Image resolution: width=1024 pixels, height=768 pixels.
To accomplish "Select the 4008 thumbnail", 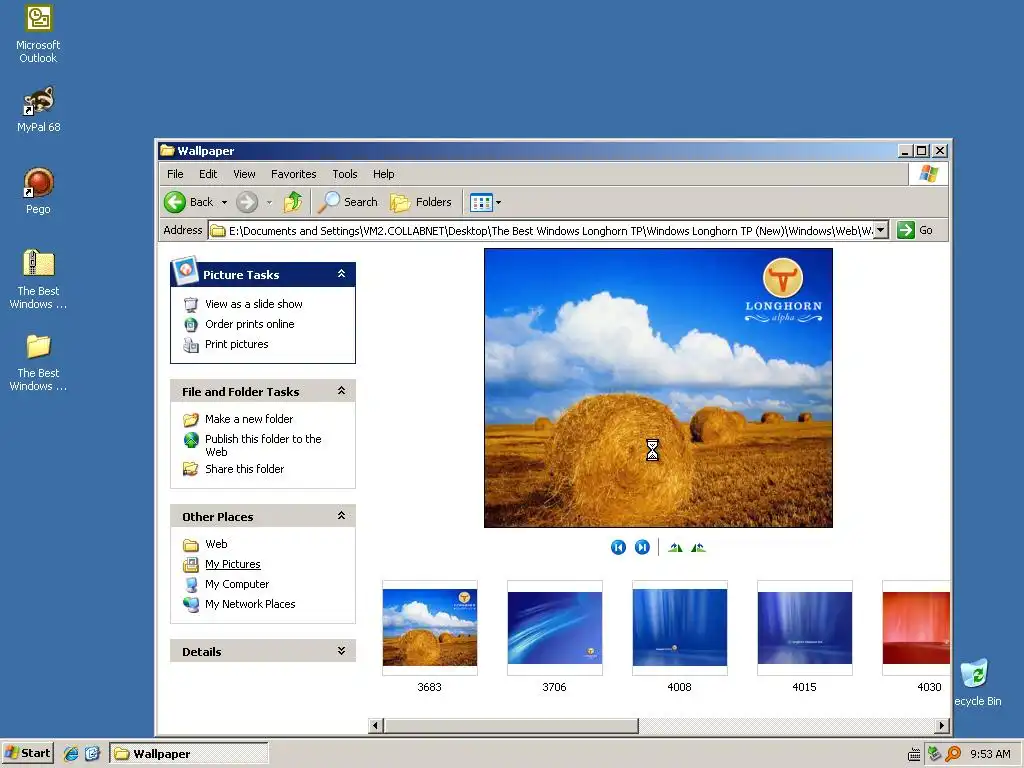I will pyautogui.click(x=680, y=628).
